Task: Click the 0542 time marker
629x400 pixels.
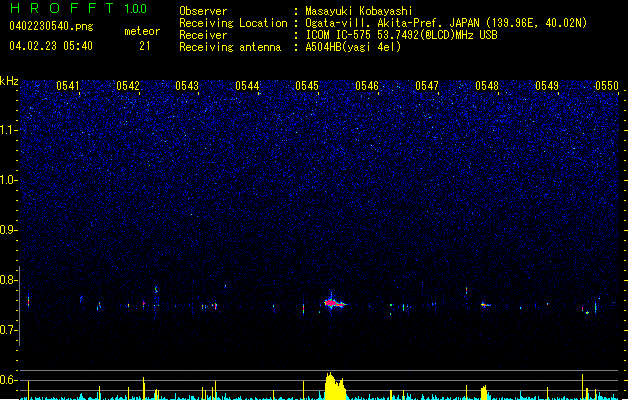Action: tap(128, 86)
